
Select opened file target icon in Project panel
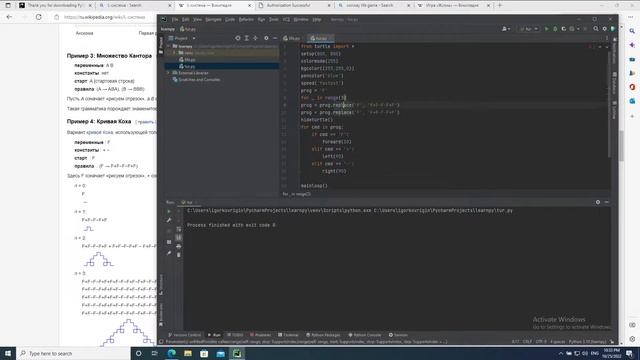(x=238, y=38)
